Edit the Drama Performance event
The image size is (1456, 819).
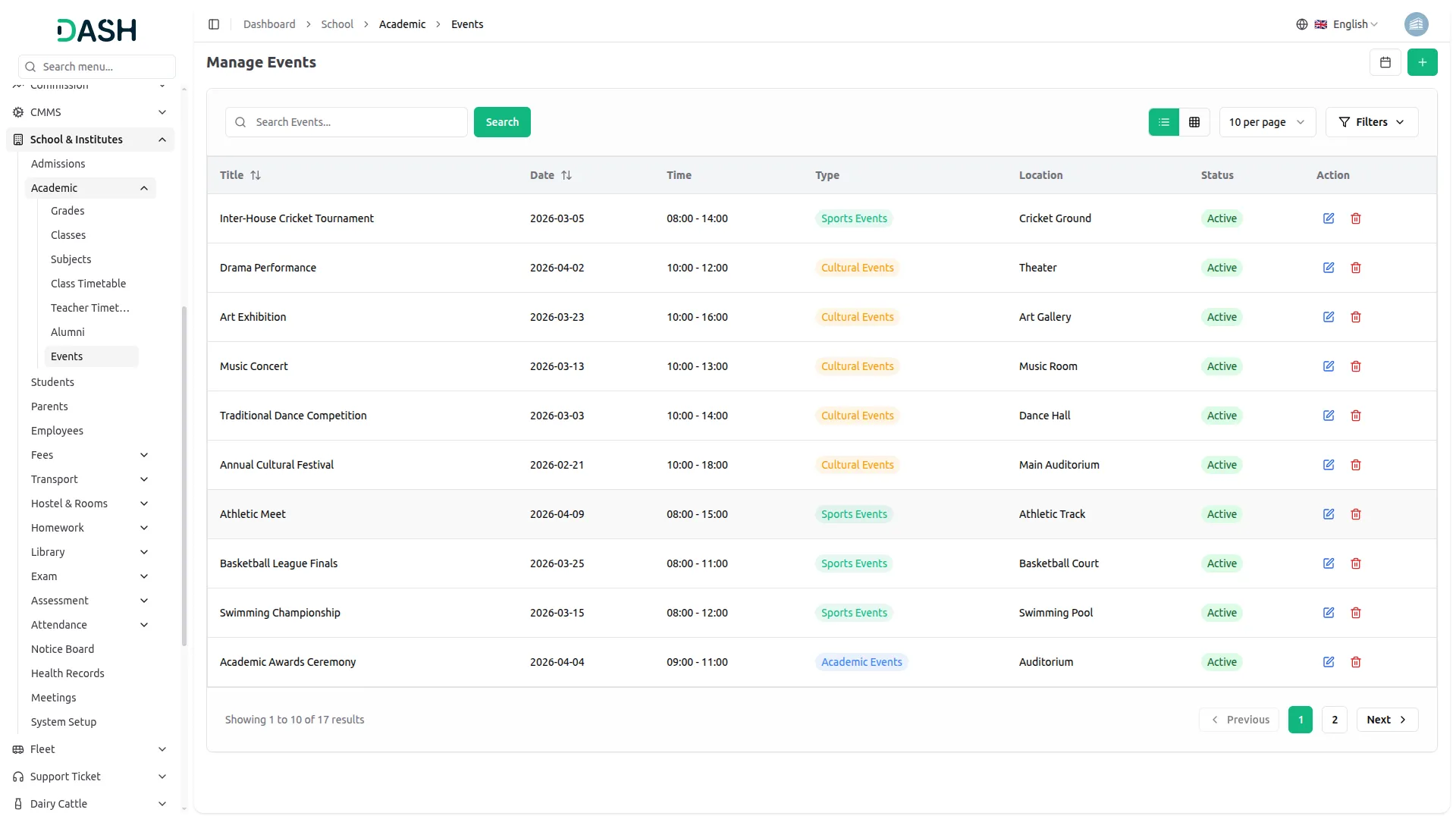[x=1328, y=268]
